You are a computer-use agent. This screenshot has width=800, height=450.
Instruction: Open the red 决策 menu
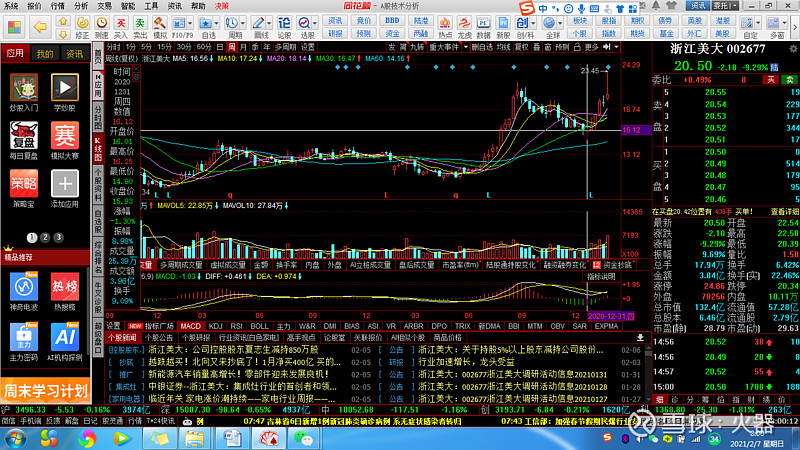coord(221,6)
